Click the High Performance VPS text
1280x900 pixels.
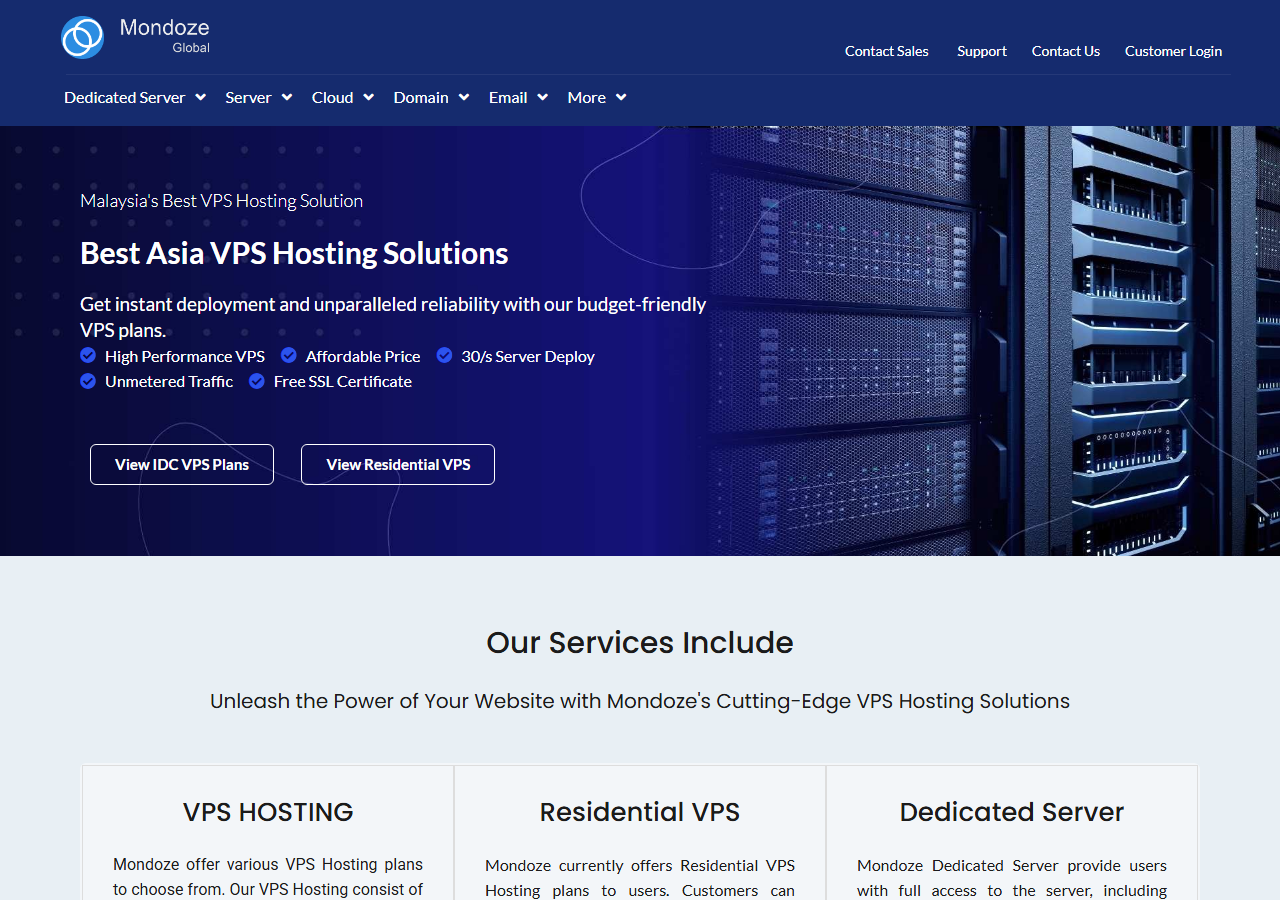click(x=185, y=356)
